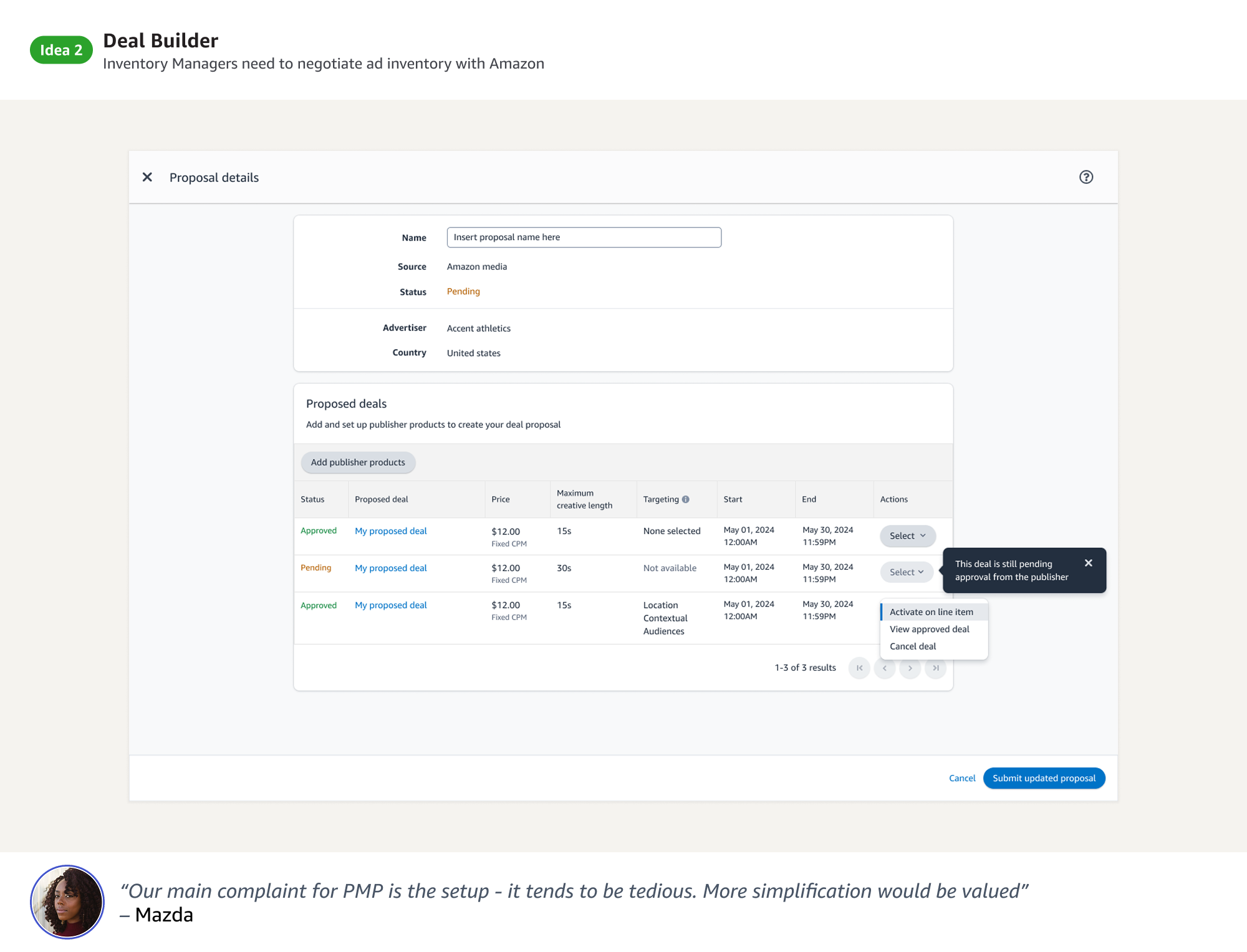
Task: Choose Activate on line item from the menu
Action: click(x=932, y=612)
